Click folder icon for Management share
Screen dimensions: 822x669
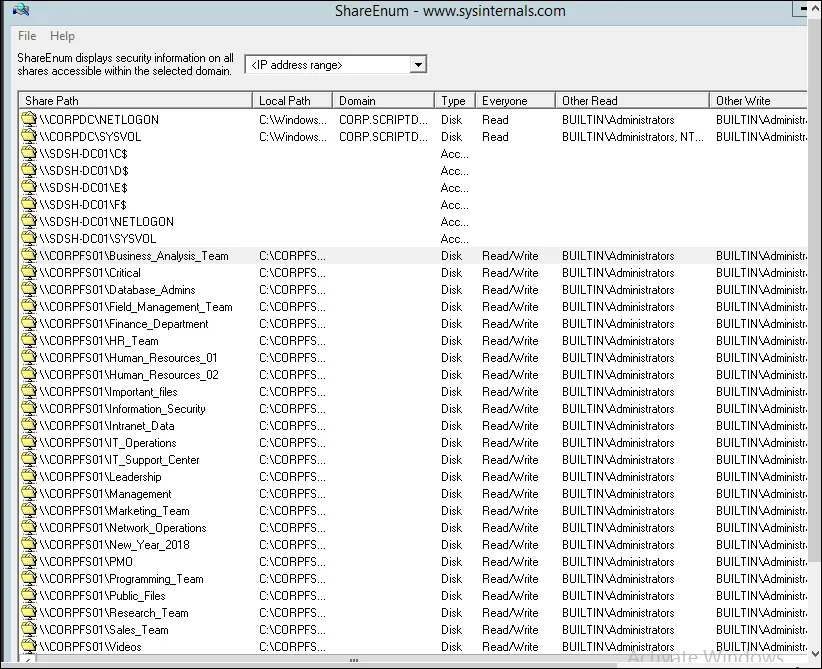tap(29, 493)
